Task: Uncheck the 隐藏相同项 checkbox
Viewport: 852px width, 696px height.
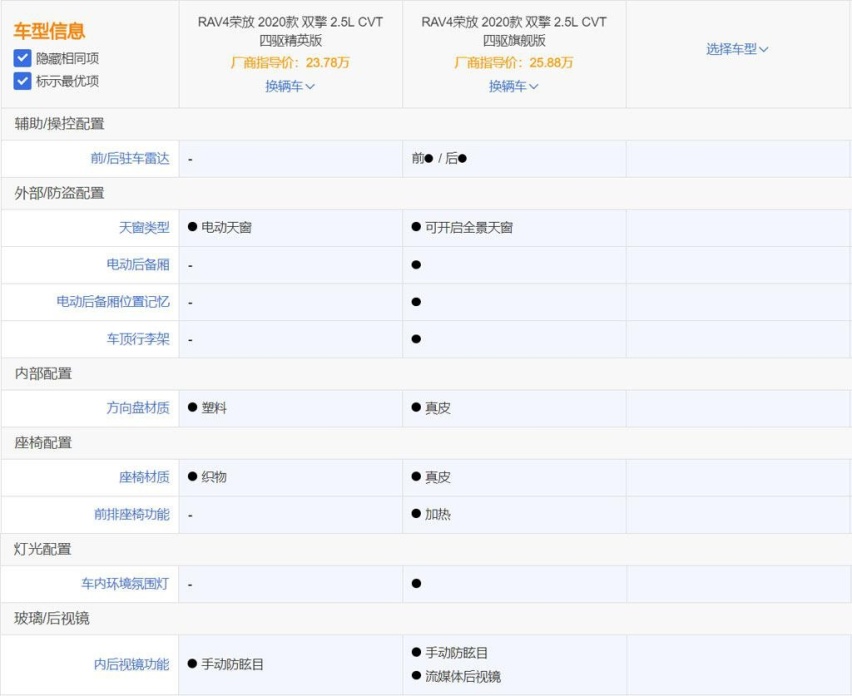Action: click(x=22, y=58)
